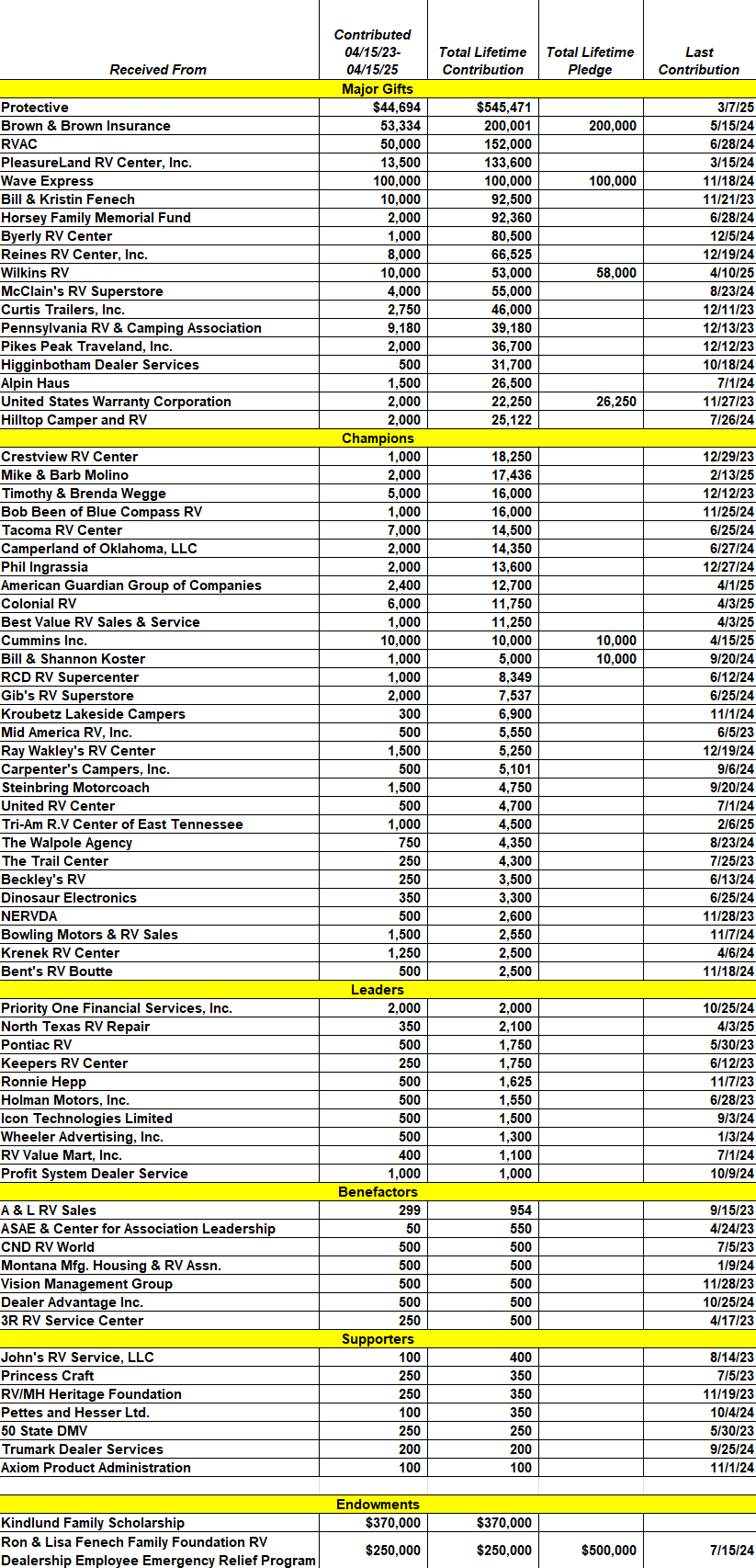Image resolution: width=756 pixels, height=1568 pixels.
Task: Select 'Bowling Motors & RV Sales' cell
Action: (x=89, y=935)
